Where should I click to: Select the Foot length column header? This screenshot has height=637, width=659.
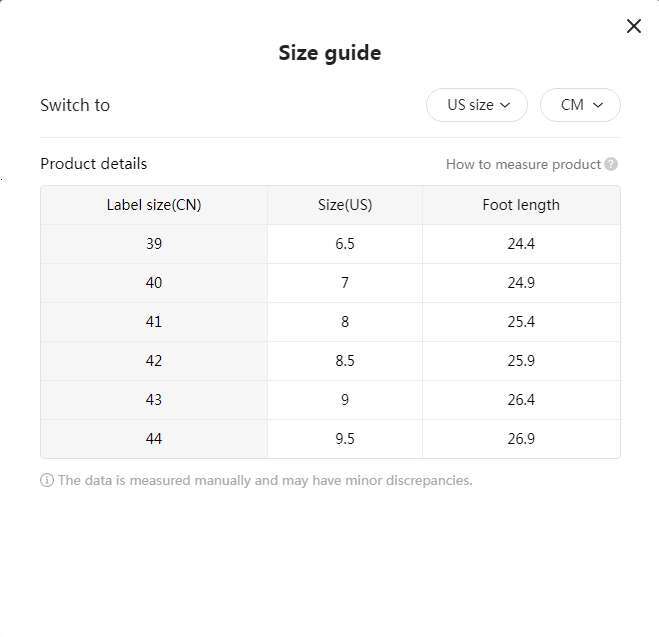tap(521, 205)
